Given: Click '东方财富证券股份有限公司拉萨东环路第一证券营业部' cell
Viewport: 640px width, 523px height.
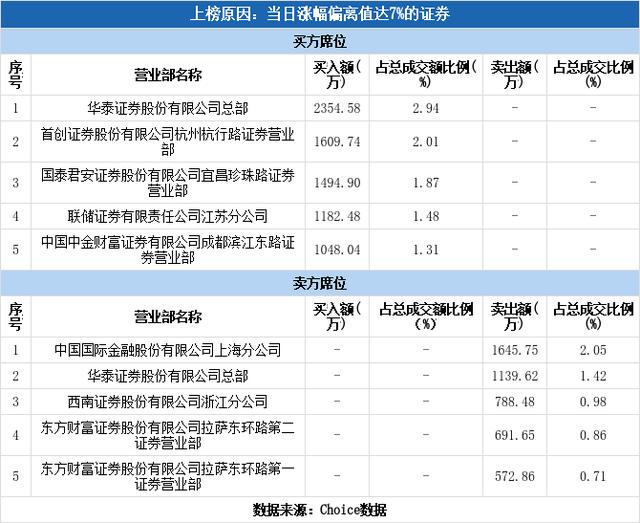Looking at the screenshot, I should [x=168, y=476].
